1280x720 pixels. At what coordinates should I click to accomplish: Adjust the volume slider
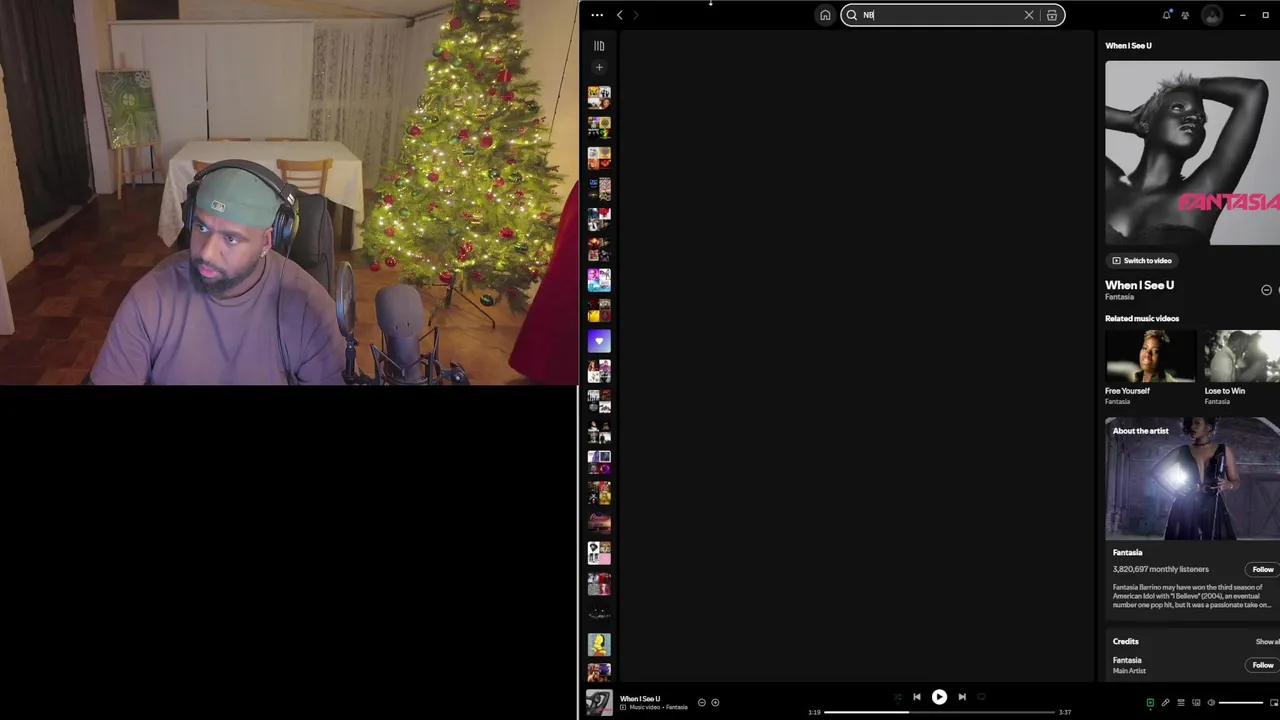[1241, 703]
